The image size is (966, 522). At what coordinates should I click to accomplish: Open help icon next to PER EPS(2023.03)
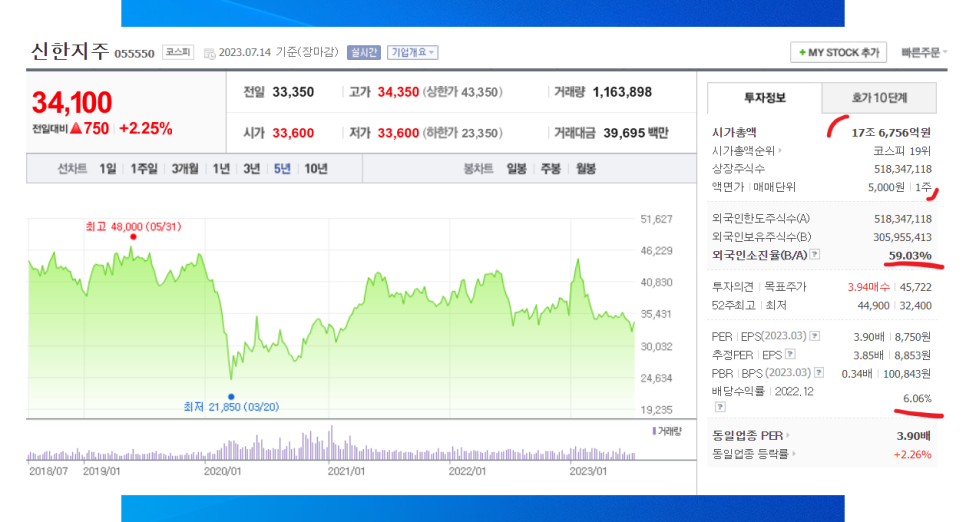coord(814,336)
